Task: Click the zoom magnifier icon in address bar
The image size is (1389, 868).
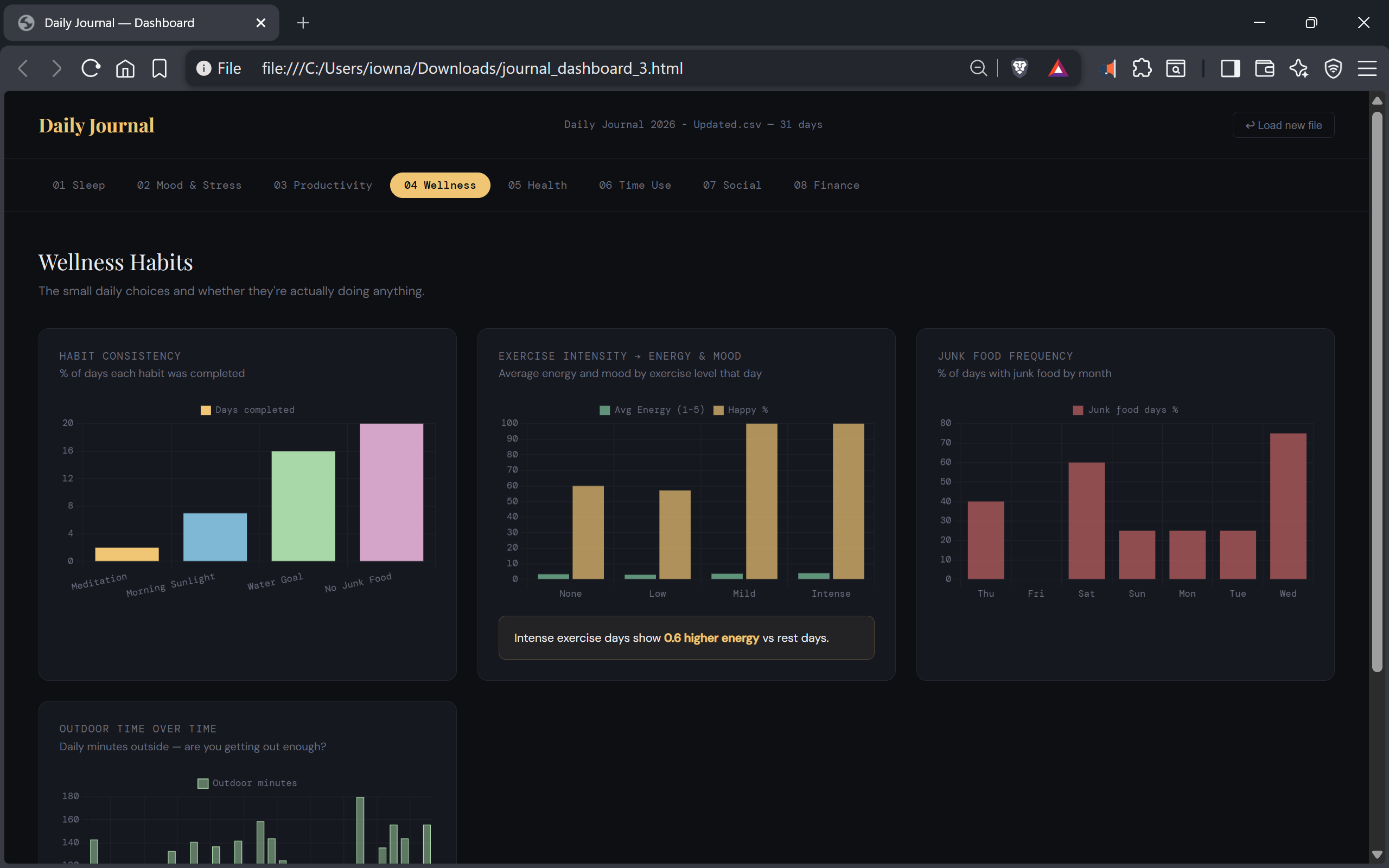Action: pyautogui.click(x=978, y=68)
